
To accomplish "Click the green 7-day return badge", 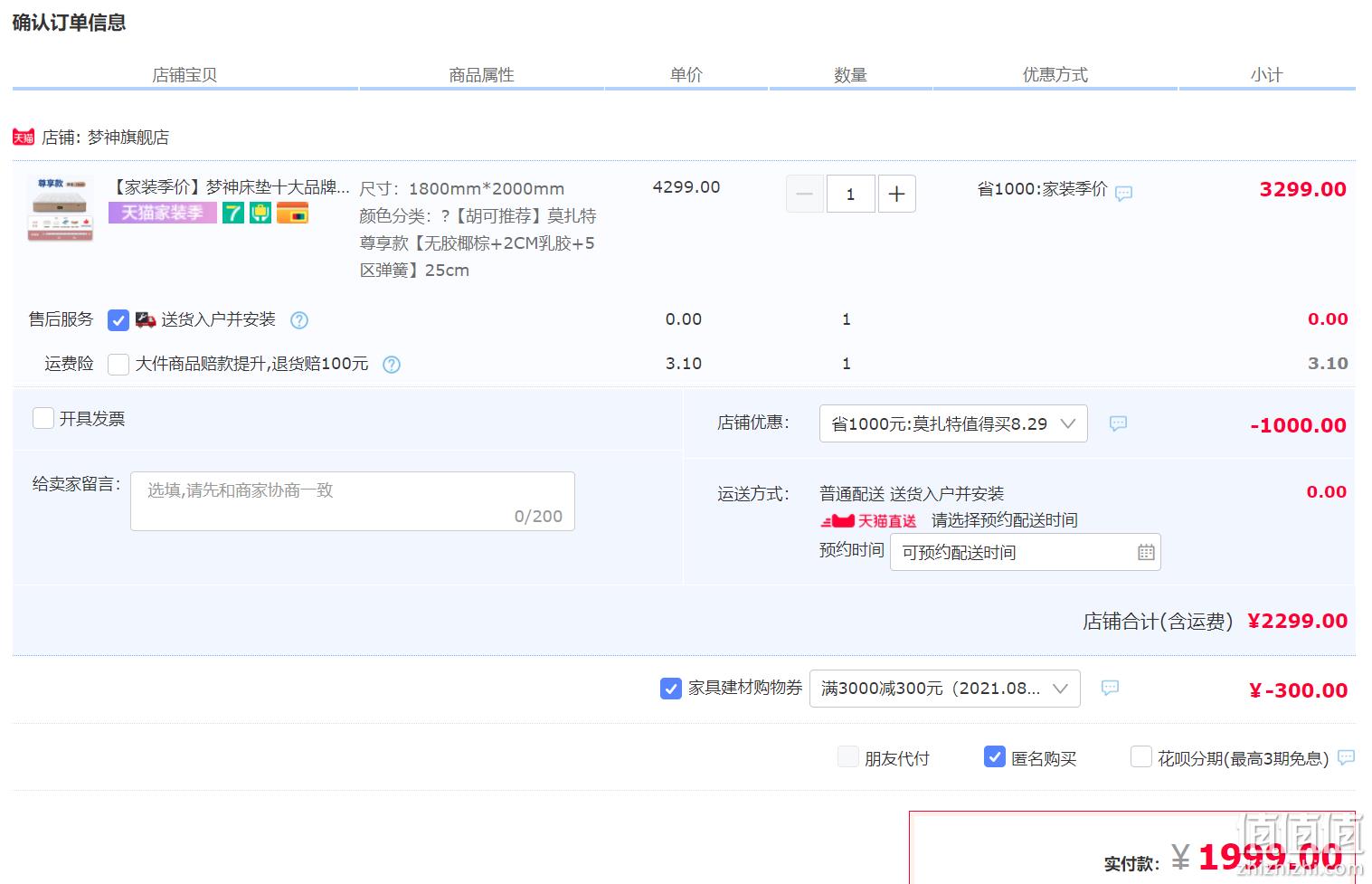I will pos(233,213).
